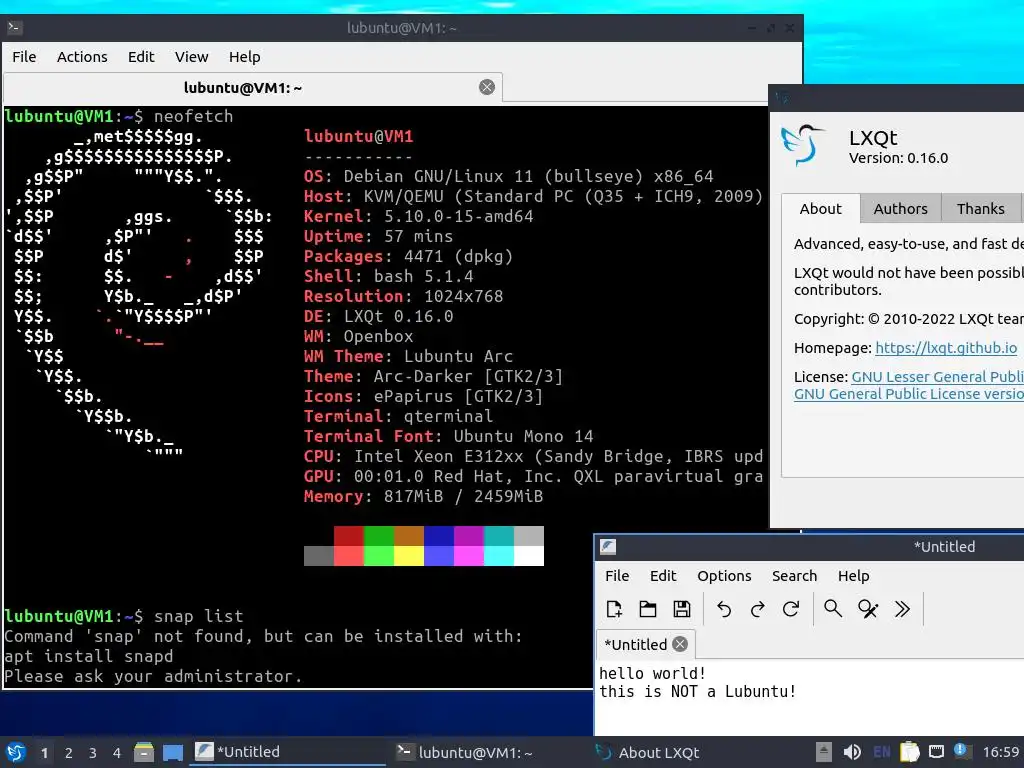This screenshot has height=768, width=1024.
Task: Click removable media eject tray icon
Action: (x=824, y=752)
